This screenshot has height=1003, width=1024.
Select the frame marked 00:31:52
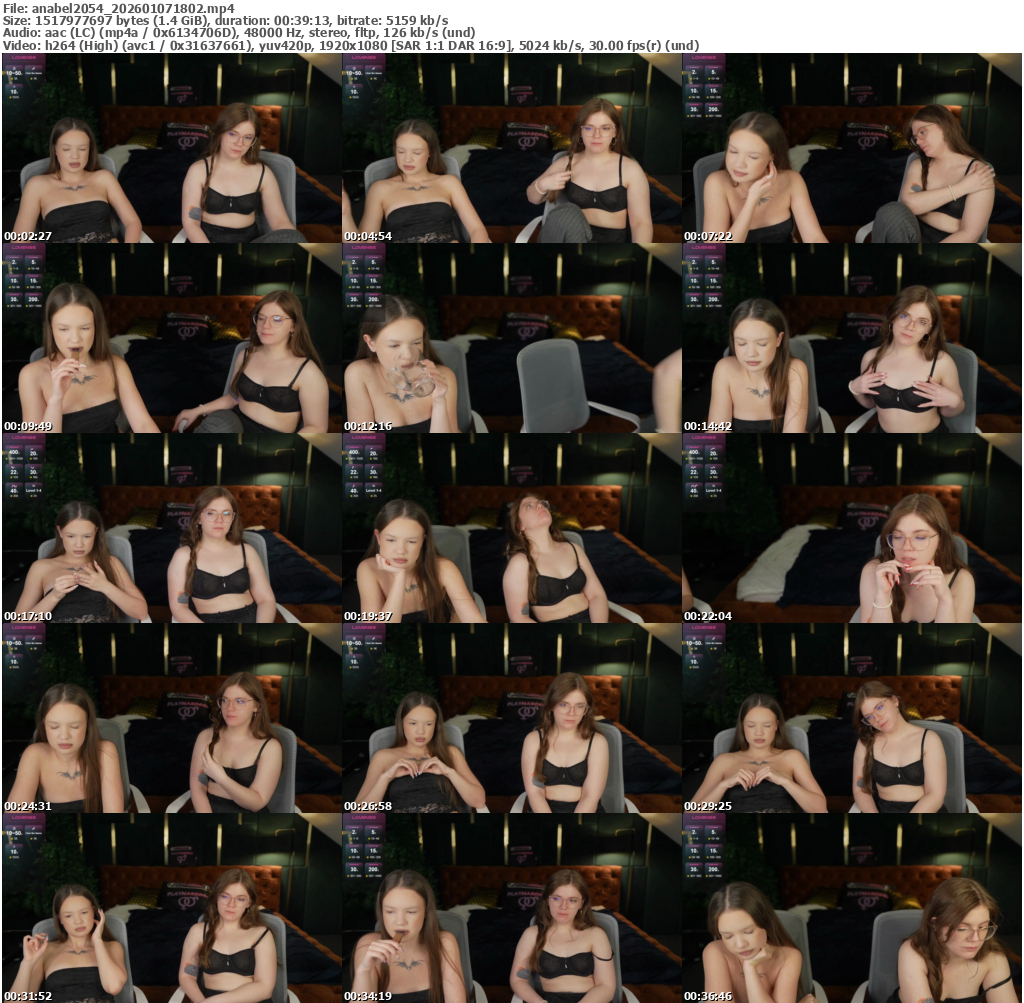[172, 908]
